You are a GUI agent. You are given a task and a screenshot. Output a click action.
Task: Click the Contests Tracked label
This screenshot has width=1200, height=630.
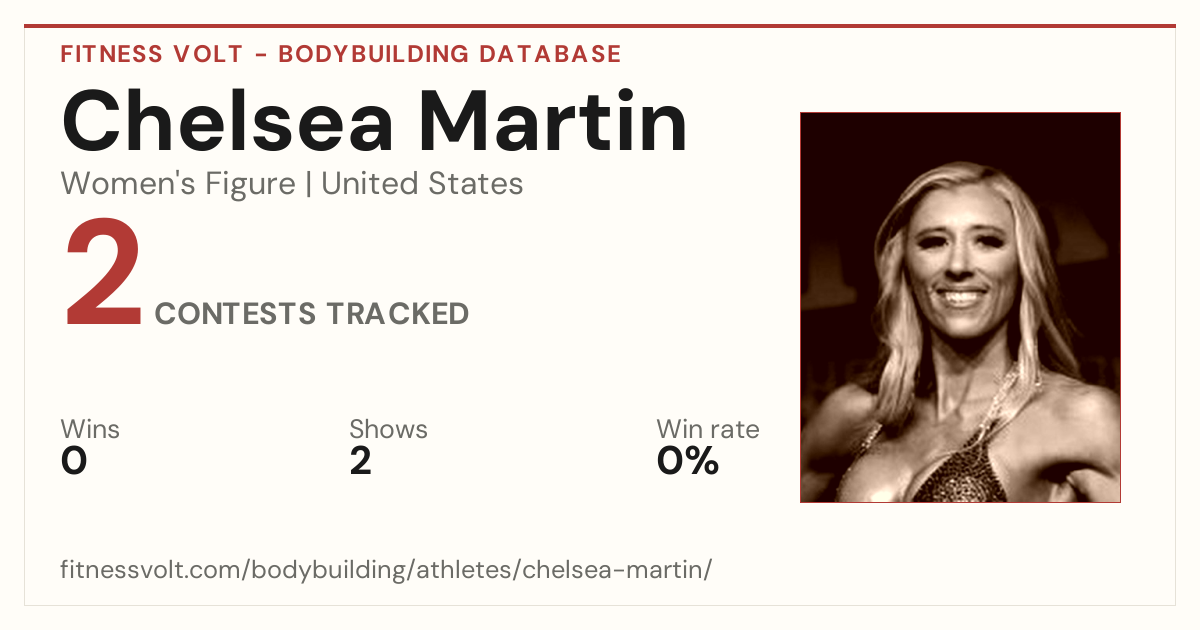pyautogui.click(x=312, y=314)
